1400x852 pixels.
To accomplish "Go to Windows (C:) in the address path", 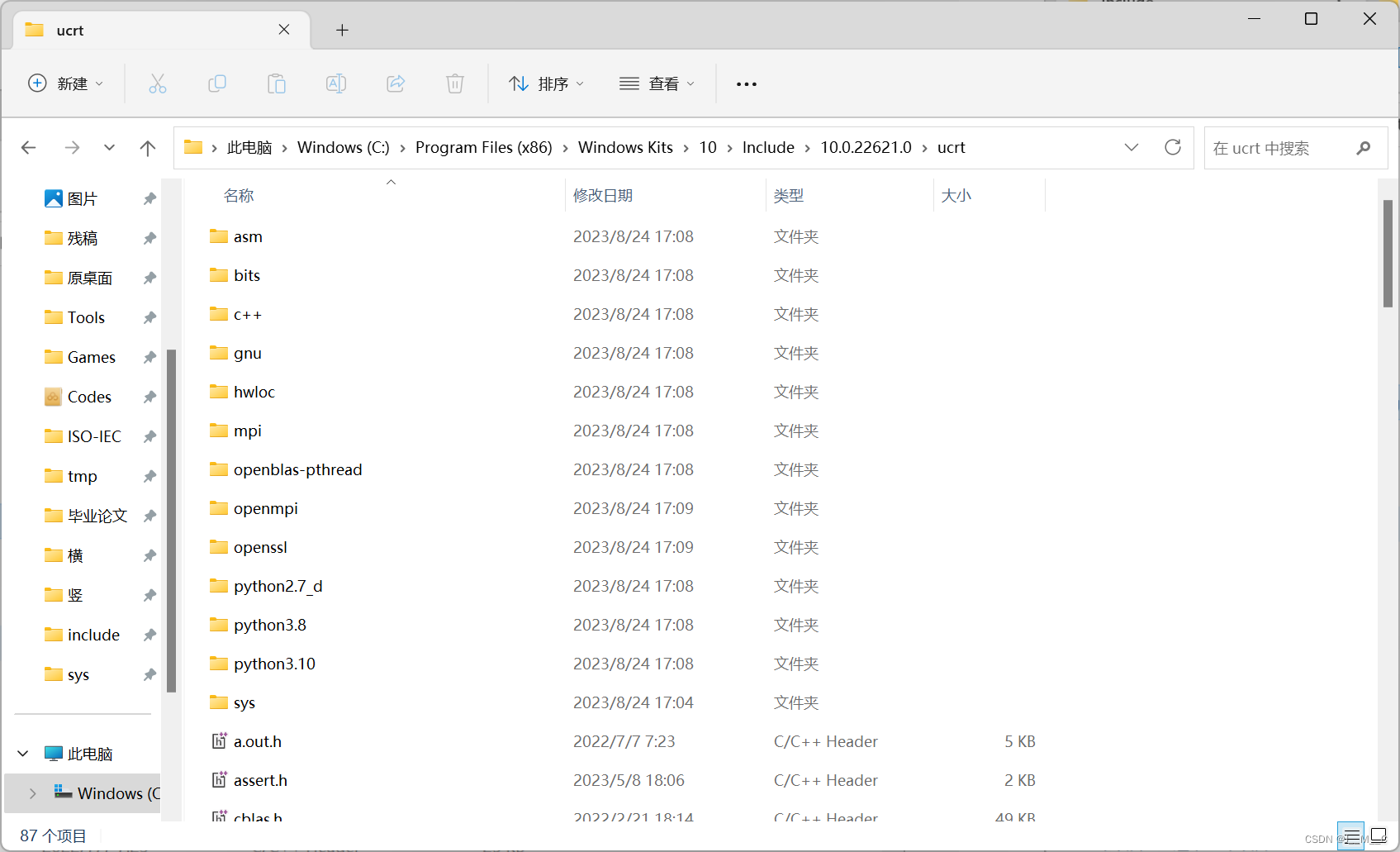I will coord(344,148).
